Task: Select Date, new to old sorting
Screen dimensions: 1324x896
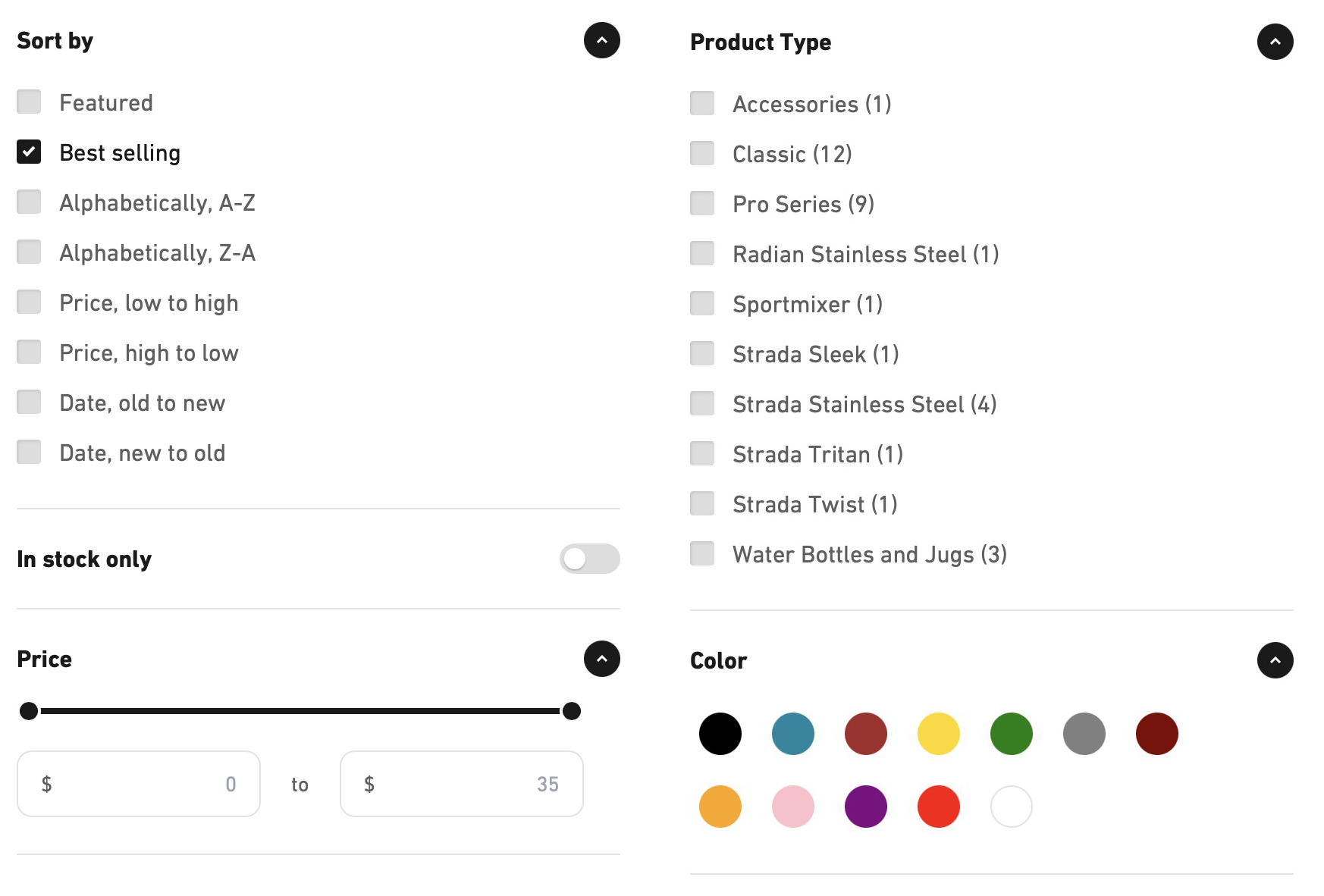Action: click(x=29, y=452)
